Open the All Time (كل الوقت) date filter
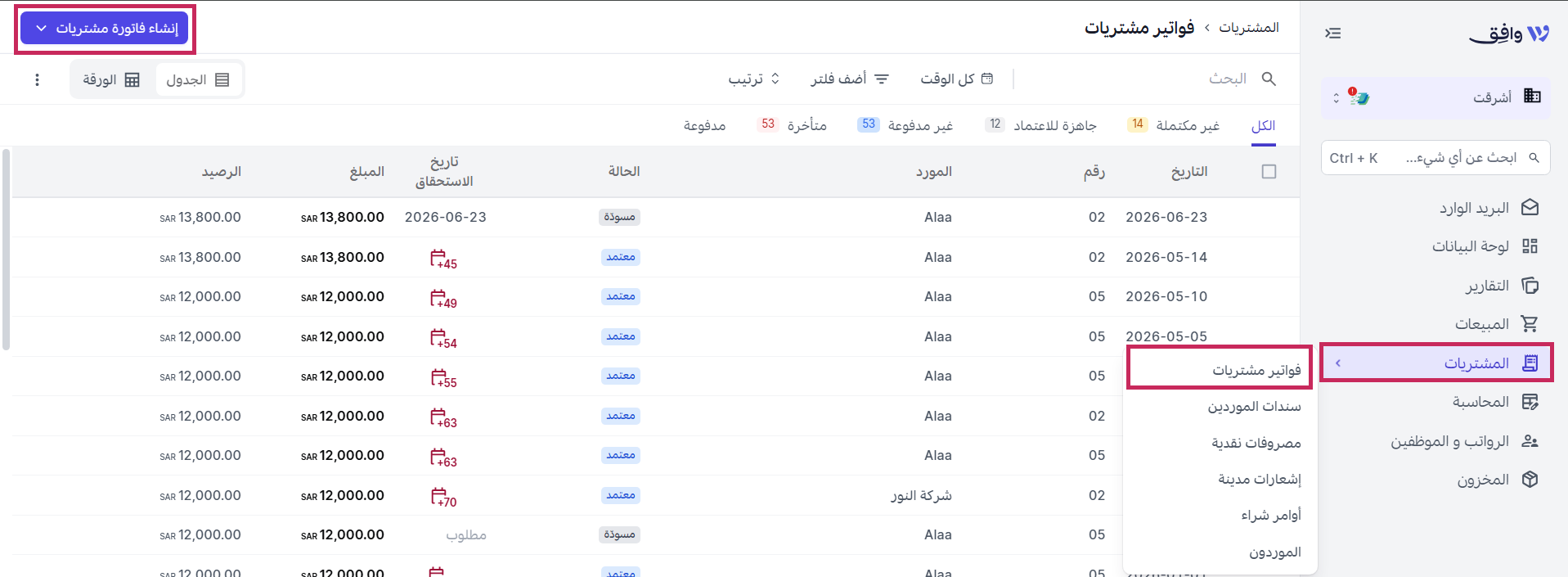This screenshot has height=577, width=1568. coord(957,79)
